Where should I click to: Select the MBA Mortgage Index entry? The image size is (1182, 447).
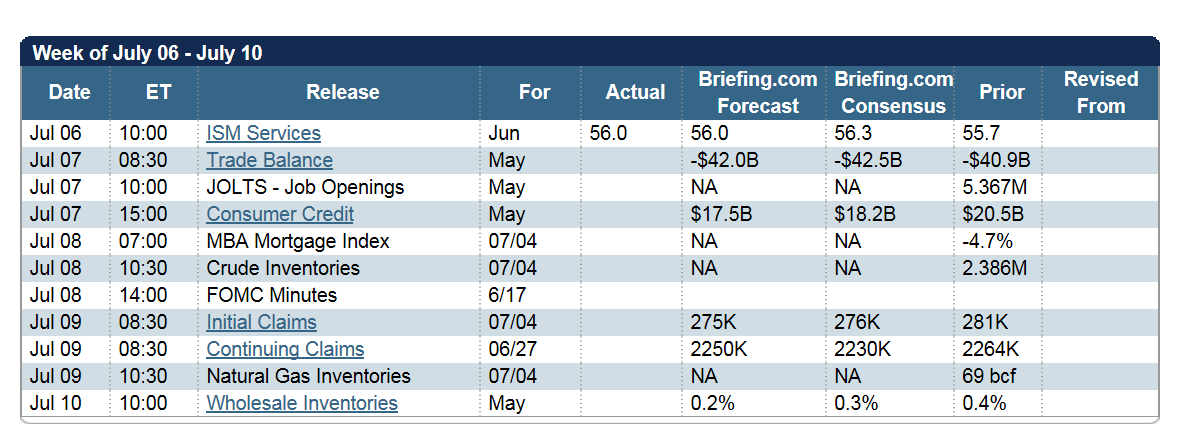click(298, 241)
